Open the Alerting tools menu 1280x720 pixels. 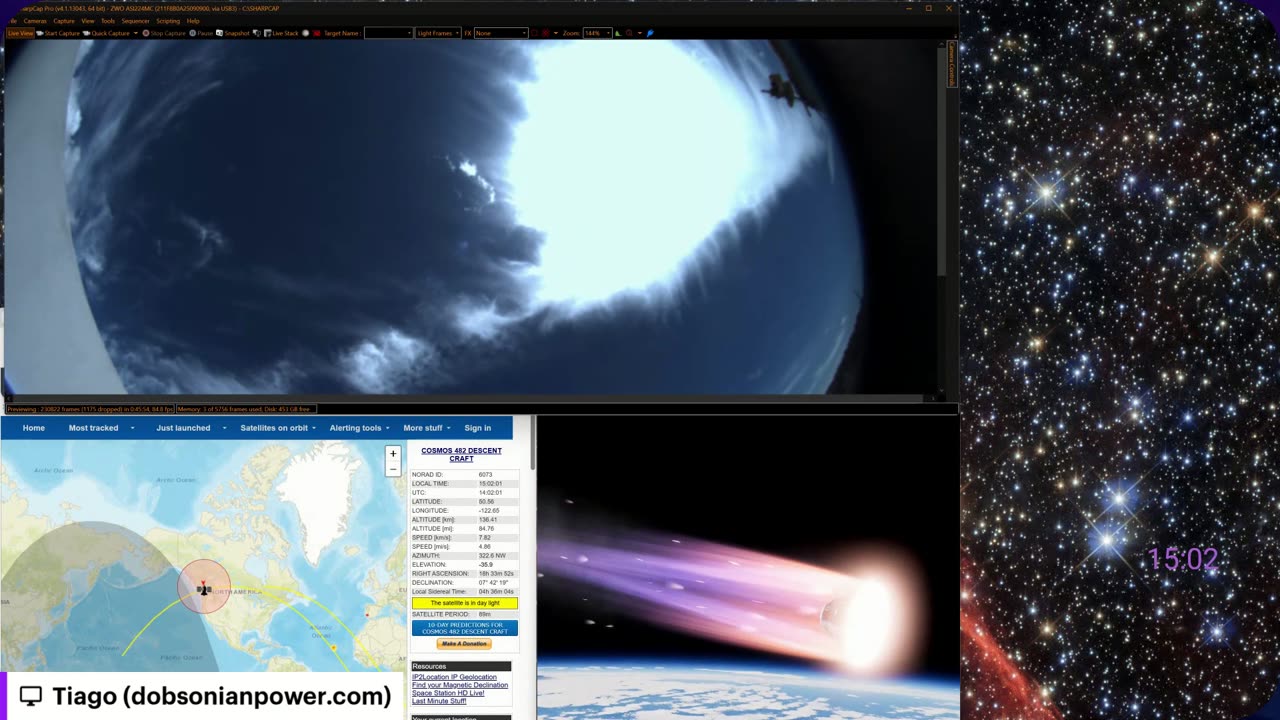pos(360,428)
